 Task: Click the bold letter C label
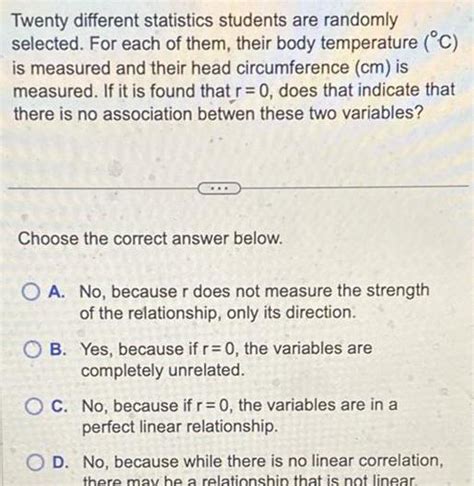pyautogui.click(x=59, y=406)
